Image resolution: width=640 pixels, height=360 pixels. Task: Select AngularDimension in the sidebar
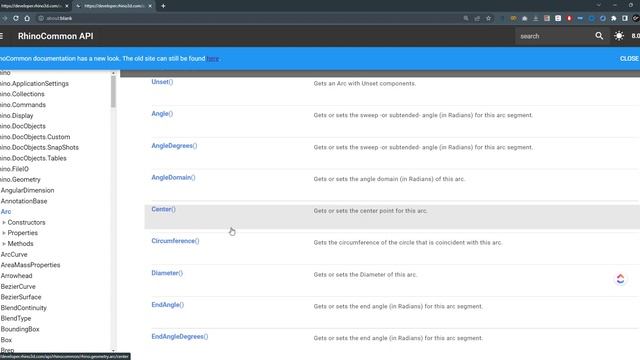[x=27, y=190]
